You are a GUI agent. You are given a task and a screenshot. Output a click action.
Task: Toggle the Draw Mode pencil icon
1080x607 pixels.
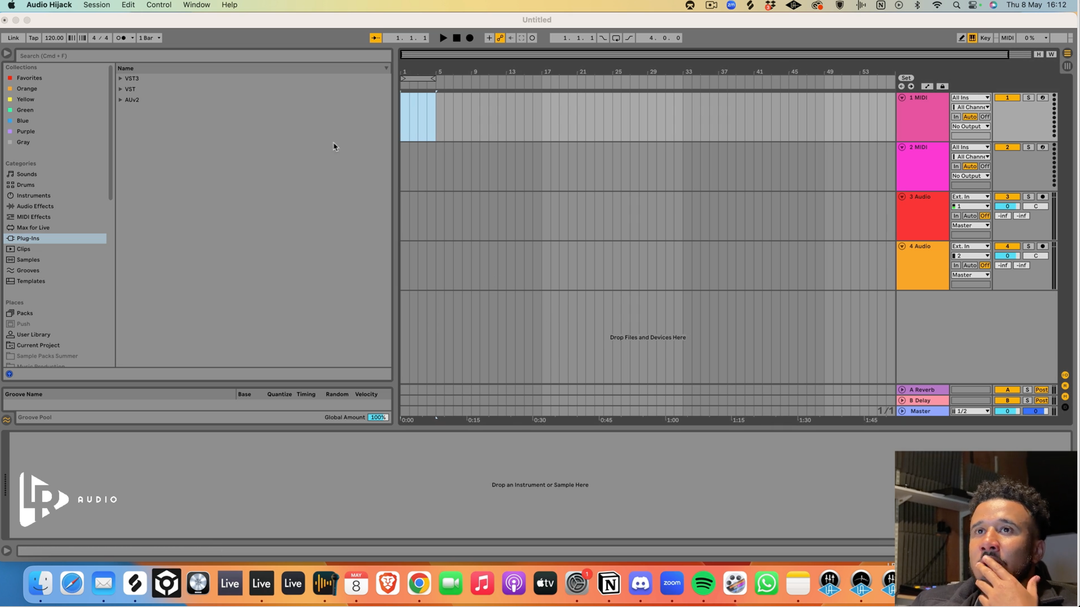click(962, 38)
